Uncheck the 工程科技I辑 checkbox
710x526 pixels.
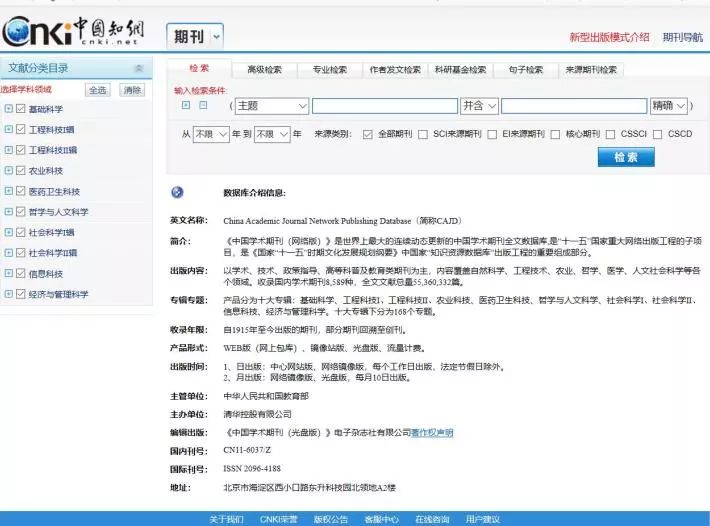20,129
